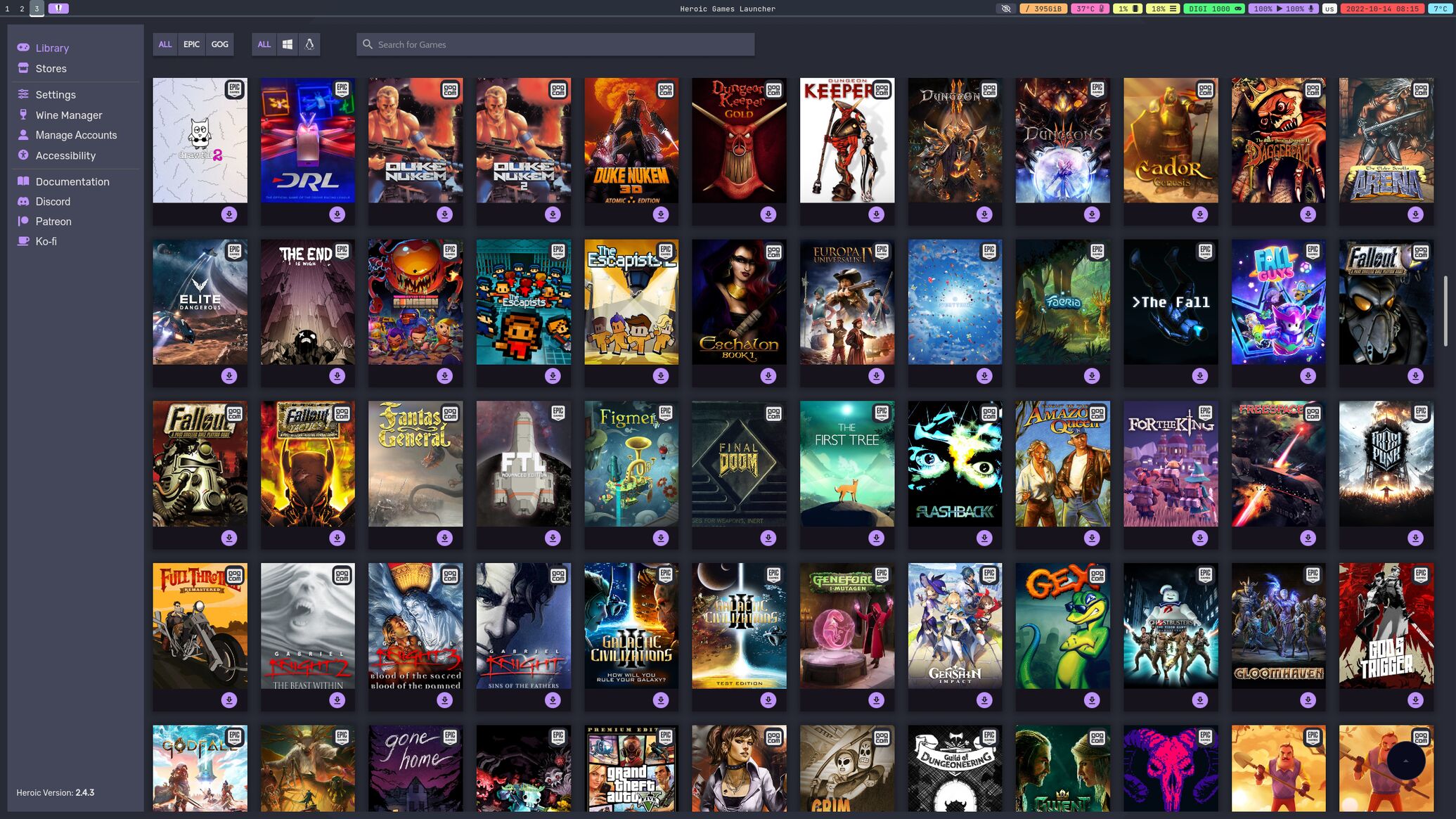Download Elite Dangerous
Viewport: 1456px width, 819px height.
point(229,376)
